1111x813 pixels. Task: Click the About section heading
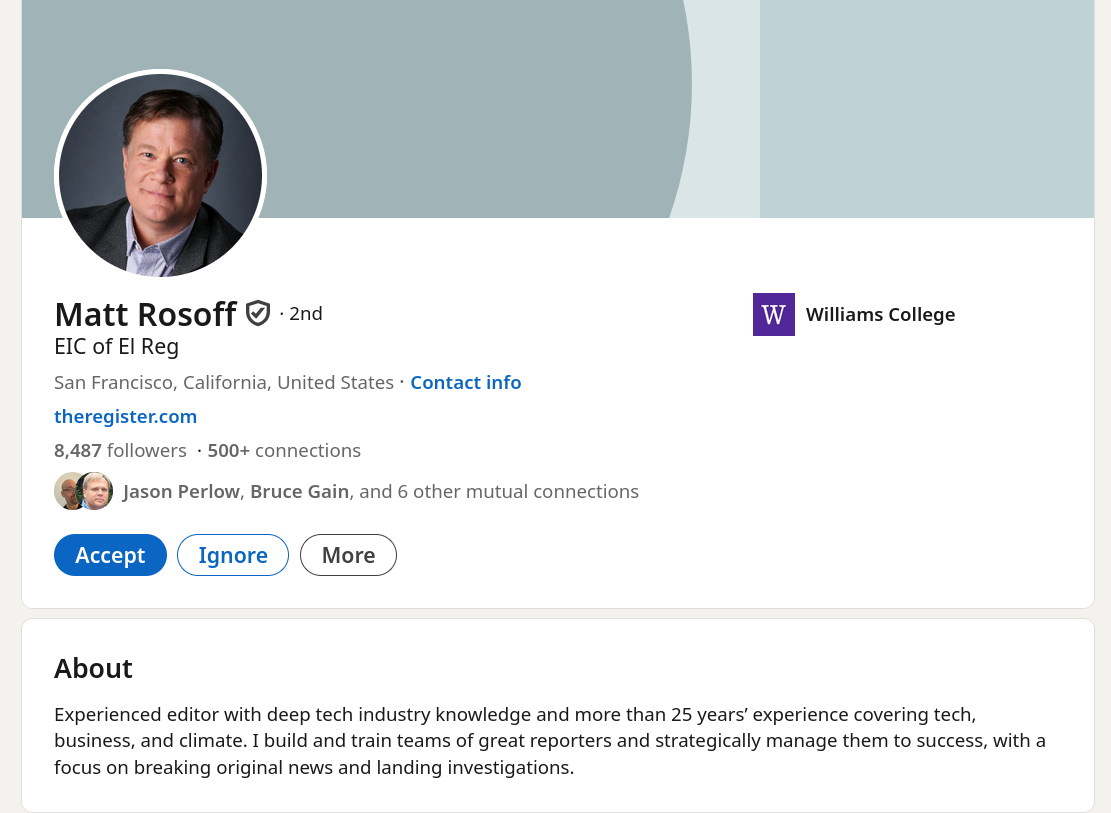click(x=93, y=668)
